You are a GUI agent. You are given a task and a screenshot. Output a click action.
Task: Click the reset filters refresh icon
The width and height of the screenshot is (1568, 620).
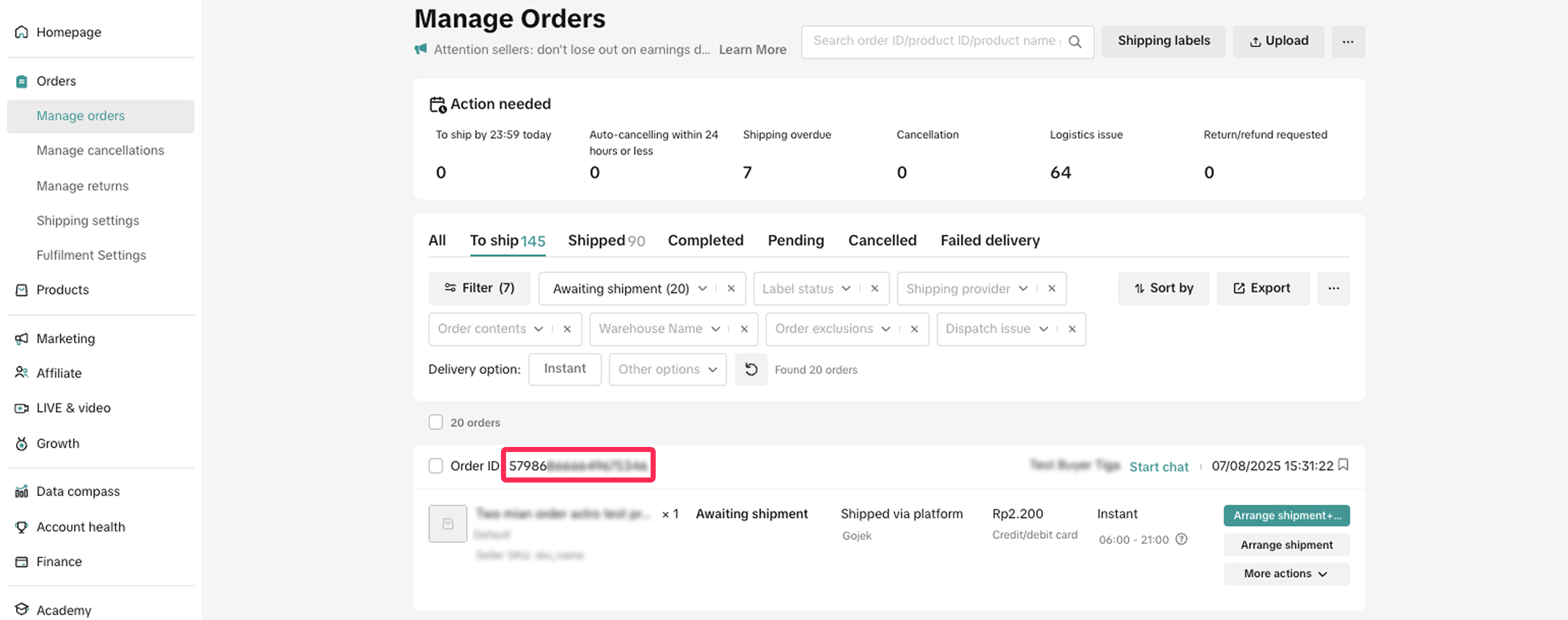[x=750, y=370]
